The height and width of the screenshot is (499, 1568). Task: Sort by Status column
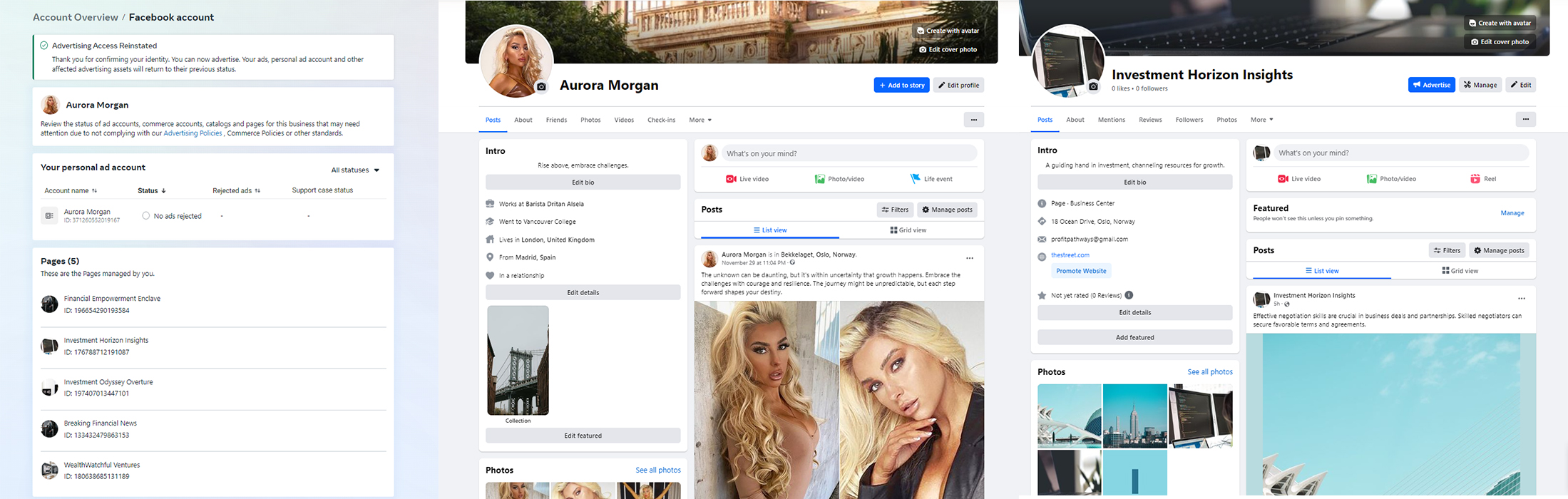click(151, 190)
